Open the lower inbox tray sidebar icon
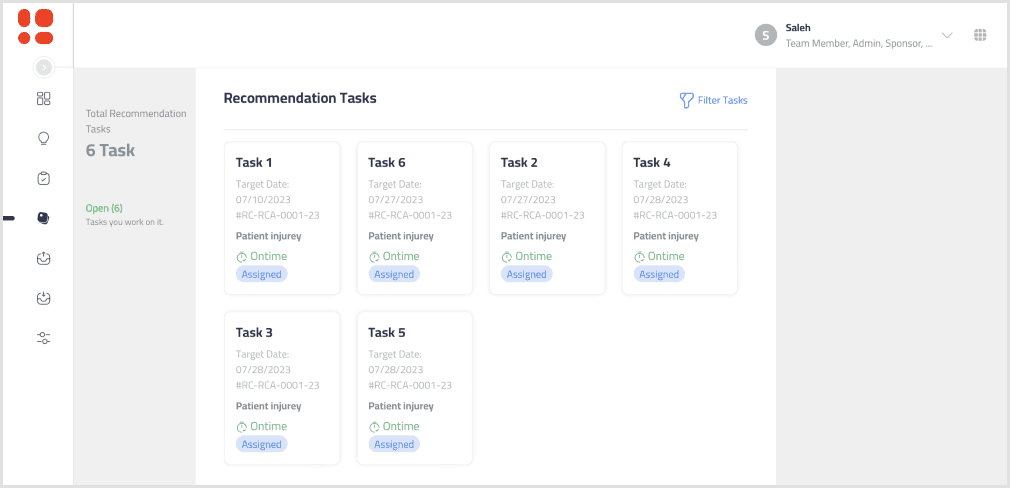Image resolution: width=1010 pixels, height=488 pixels. coord(43,298)
